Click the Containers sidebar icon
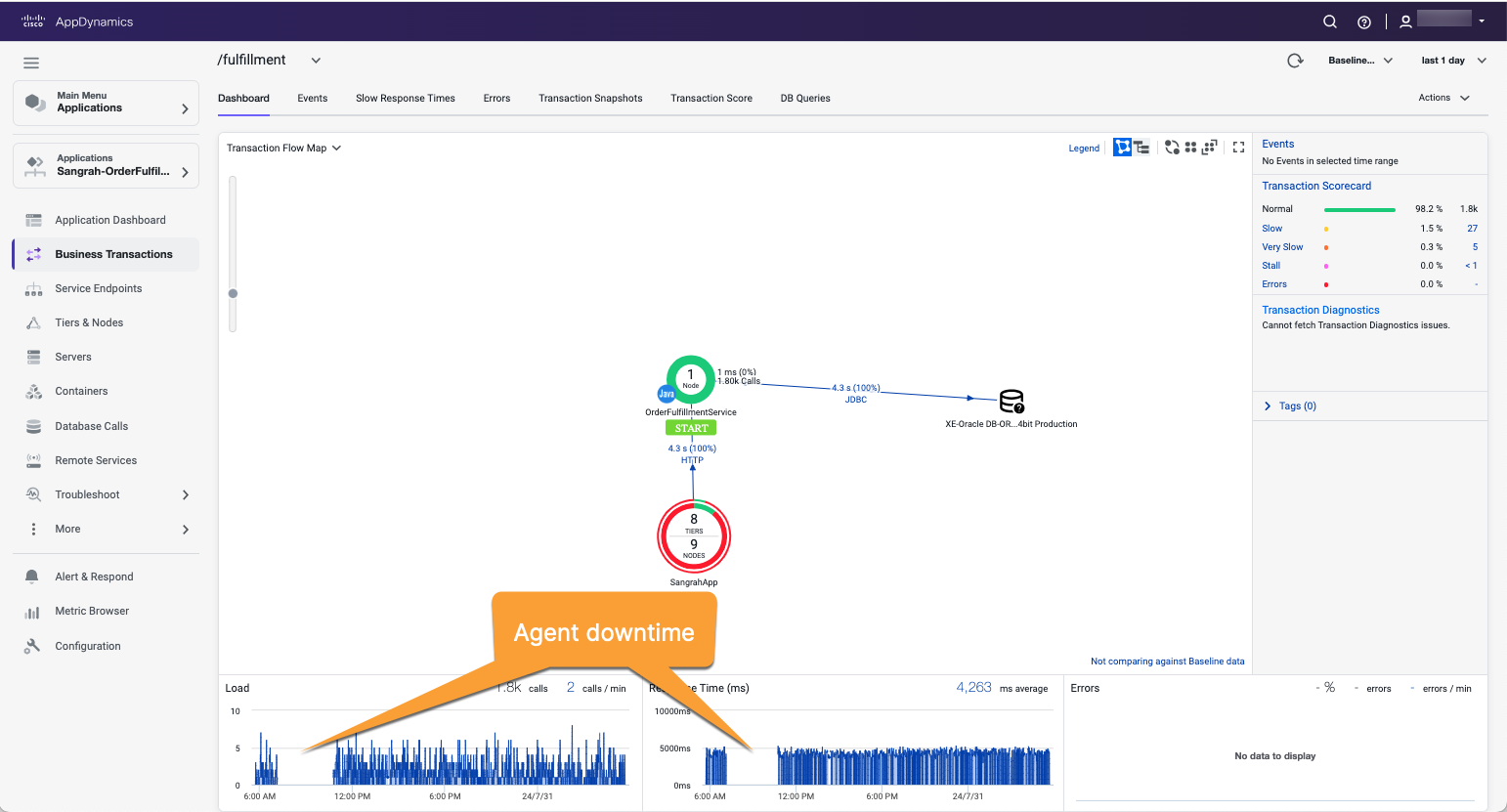1507x812 pixels. [33, 392]
